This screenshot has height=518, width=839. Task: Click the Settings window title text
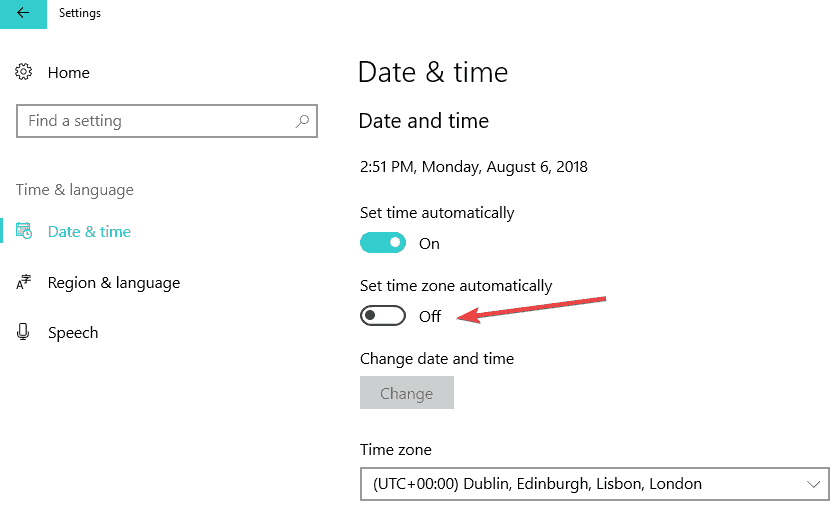(x=80, y=13)
